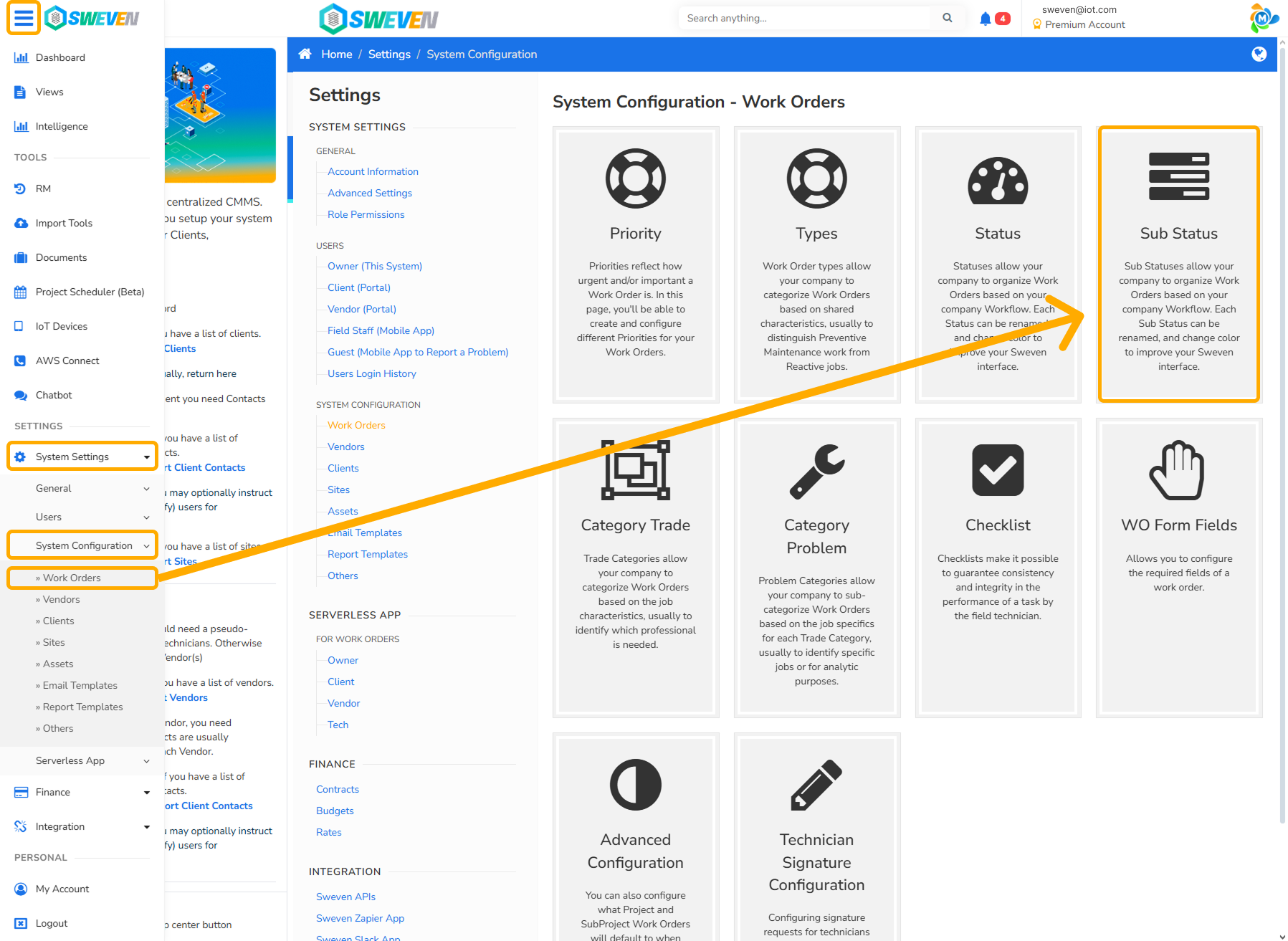The image size is (1288, 941).
Task: Select Sites in sidebar submenu
Action: click(x=54, y=642)
